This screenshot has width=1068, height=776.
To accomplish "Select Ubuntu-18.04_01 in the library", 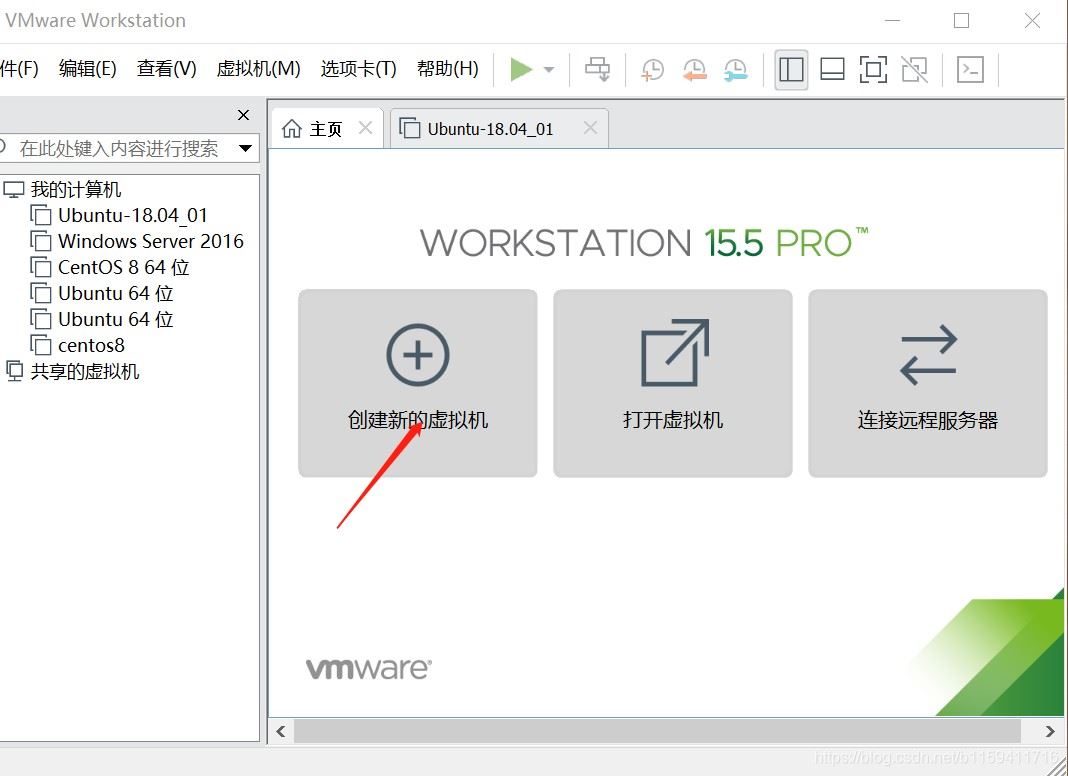I will [133, 215].
